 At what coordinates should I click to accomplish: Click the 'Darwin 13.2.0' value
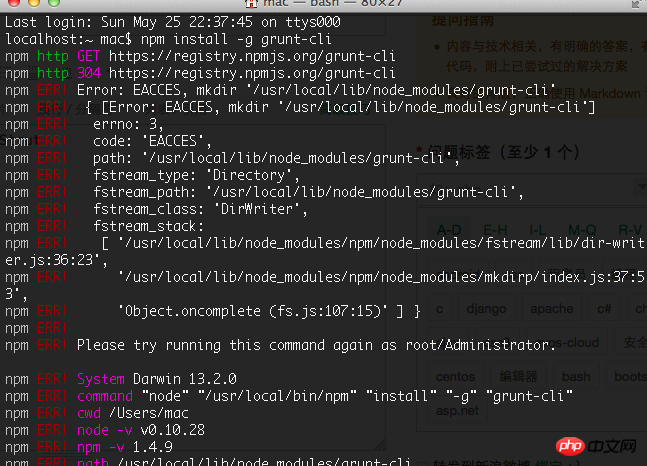(185, 379)
